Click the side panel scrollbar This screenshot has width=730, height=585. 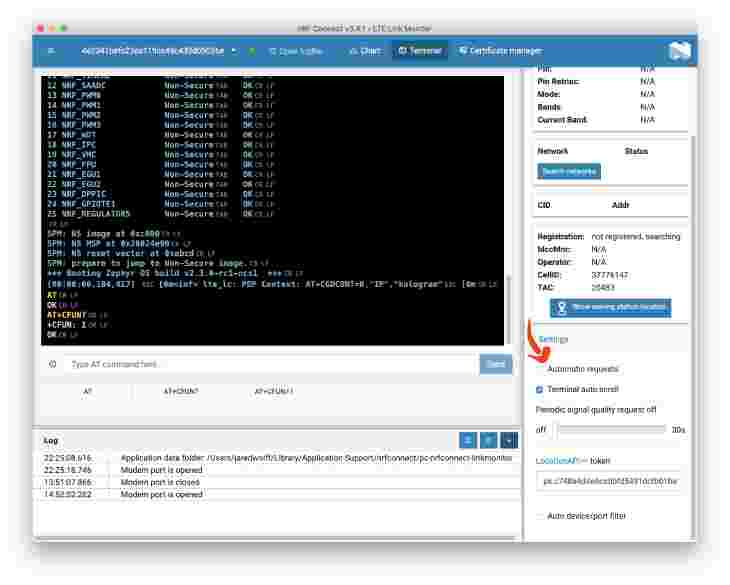point(693,335)
